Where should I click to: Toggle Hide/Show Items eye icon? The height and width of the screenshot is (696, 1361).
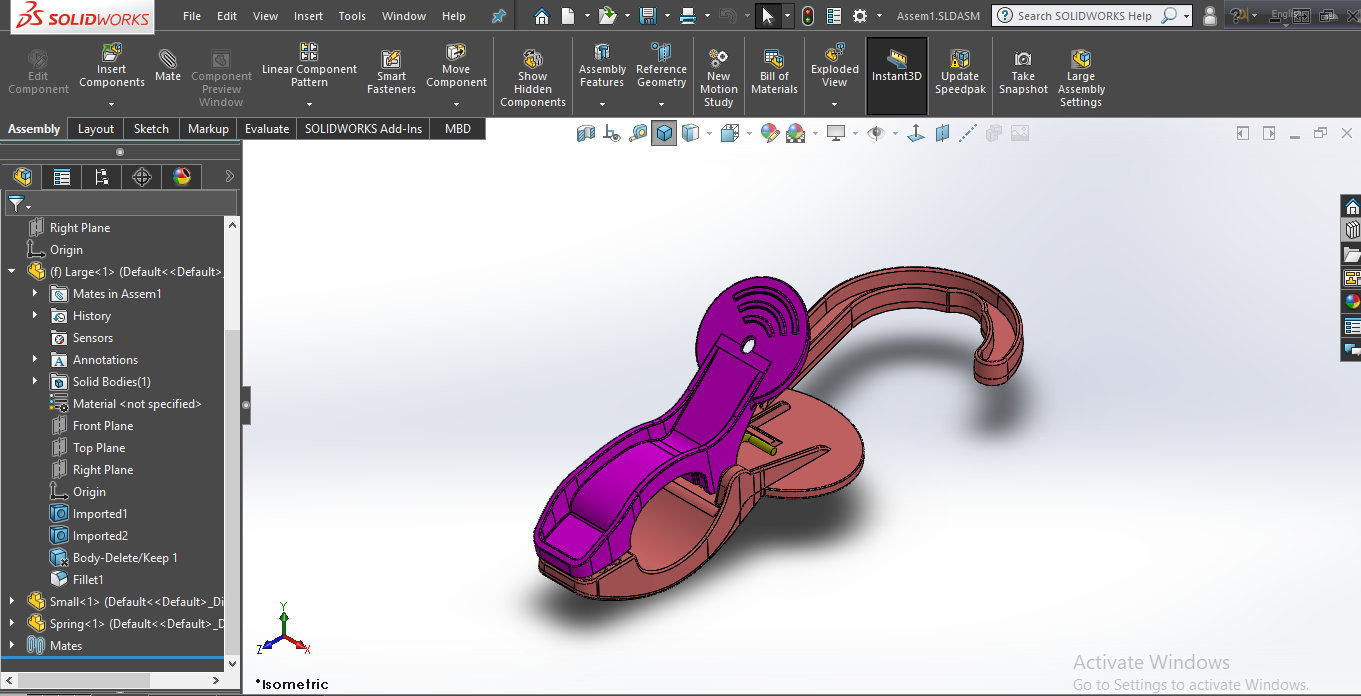tap(876, 133)
